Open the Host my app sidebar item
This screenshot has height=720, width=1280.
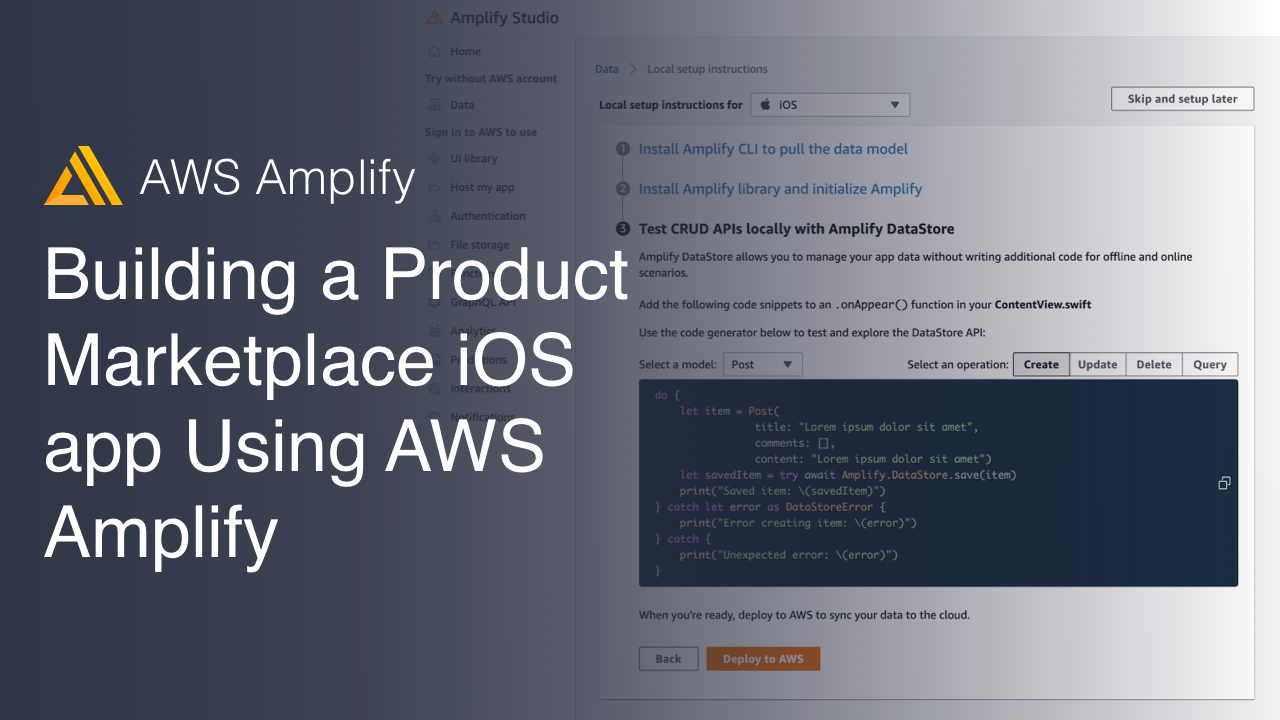482,187
